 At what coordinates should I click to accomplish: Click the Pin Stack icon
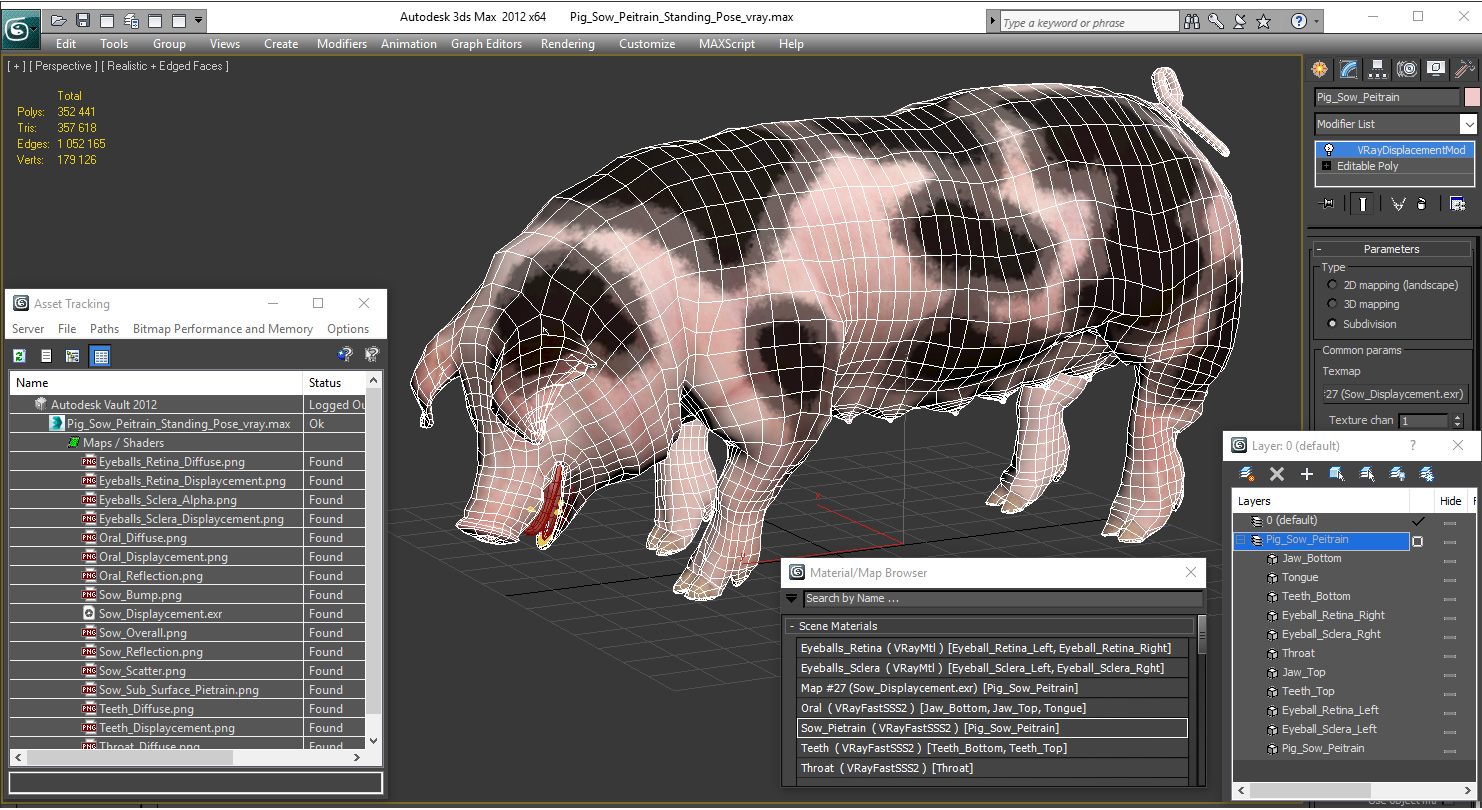coord(1327,204)
